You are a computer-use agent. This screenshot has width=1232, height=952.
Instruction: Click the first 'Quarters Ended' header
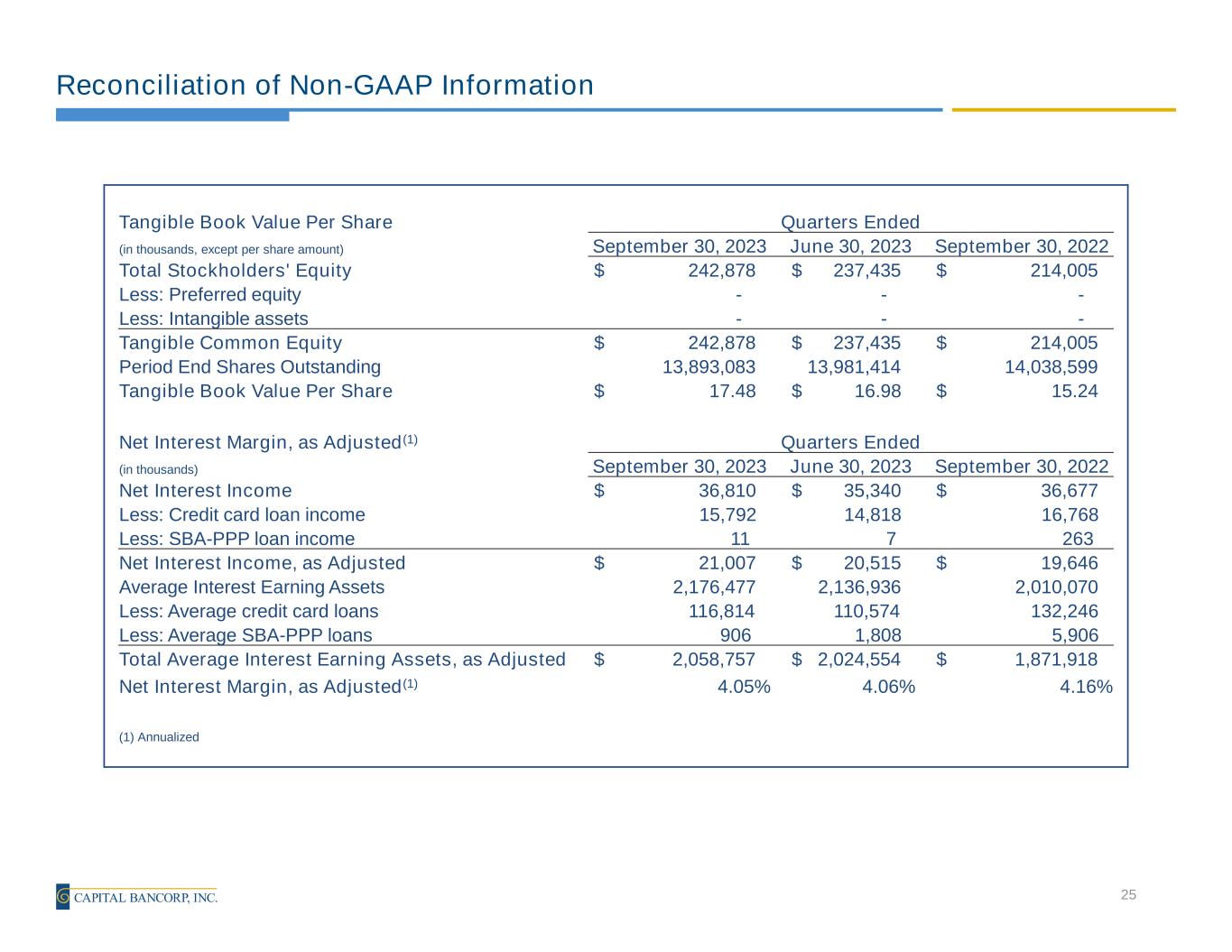tap(849, 222)
